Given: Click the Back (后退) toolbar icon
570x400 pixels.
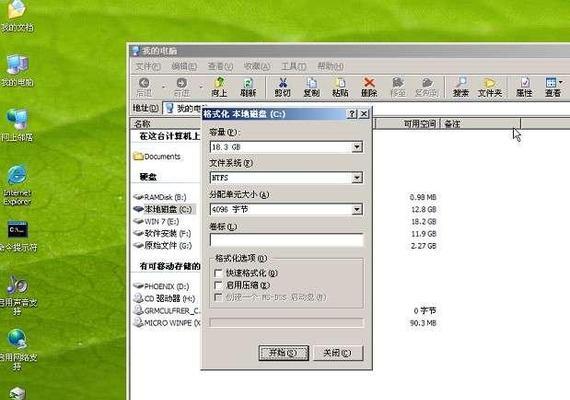Looking at the screenshot, I should pyautogui.click(x=144, y=87).
